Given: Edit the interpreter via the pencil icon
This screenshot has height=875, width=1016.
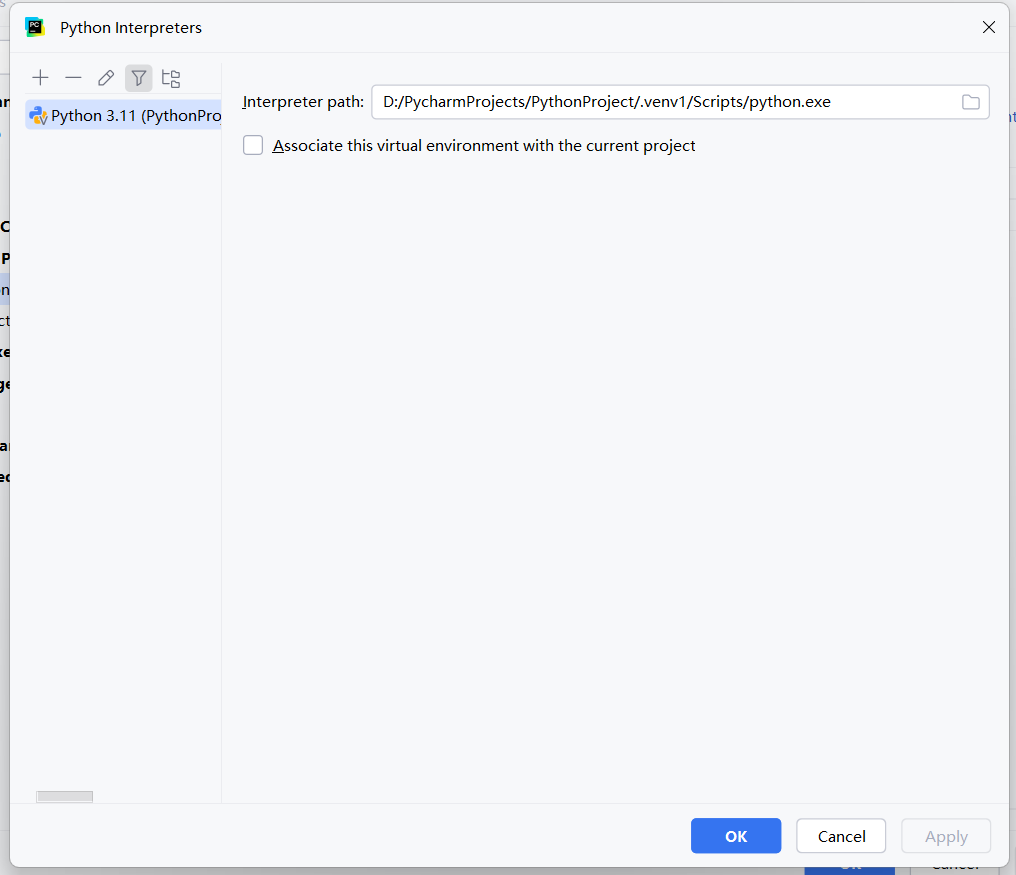Looking at the screenshot, I should coord(105,77).
